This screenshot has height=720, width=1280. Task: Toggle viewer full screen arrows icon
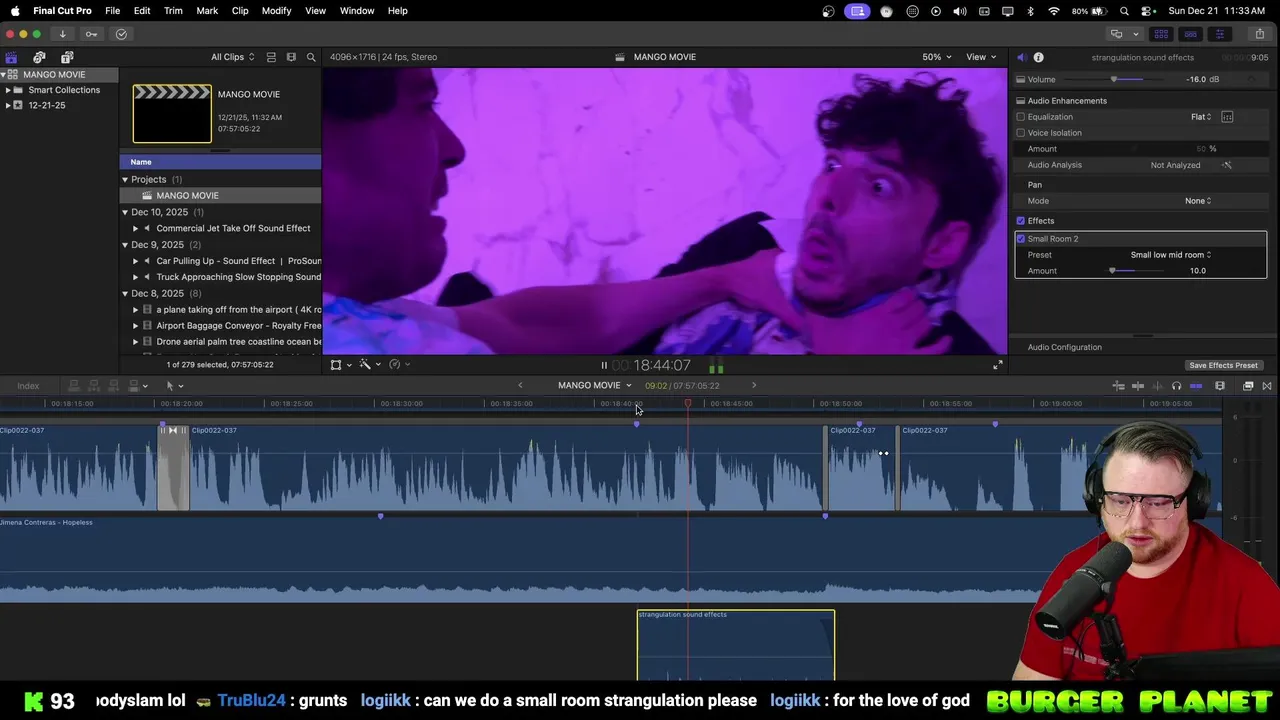(x=997, y=365)
